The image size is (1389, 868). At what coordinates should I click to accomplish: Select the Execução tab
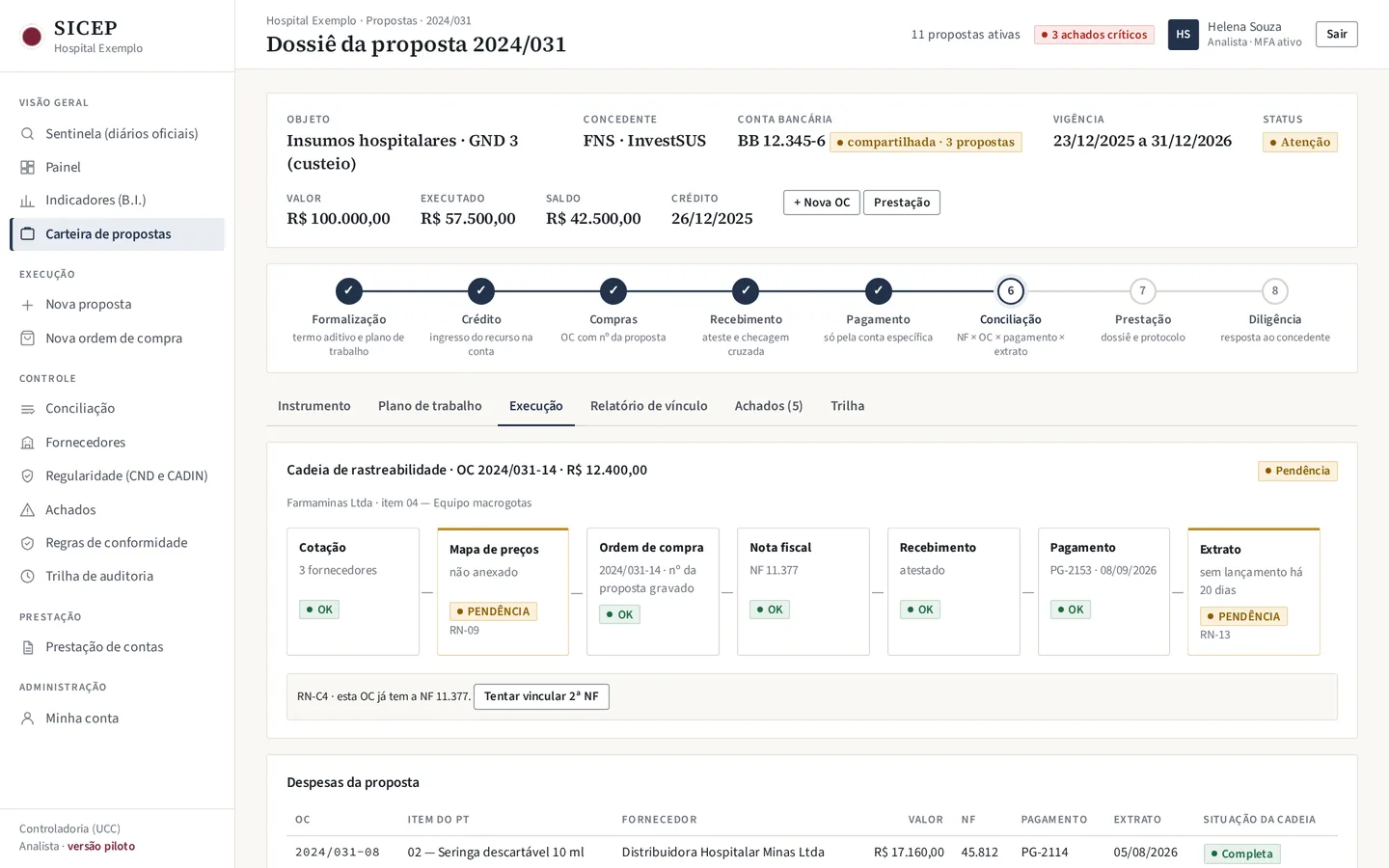click(536, 406)
